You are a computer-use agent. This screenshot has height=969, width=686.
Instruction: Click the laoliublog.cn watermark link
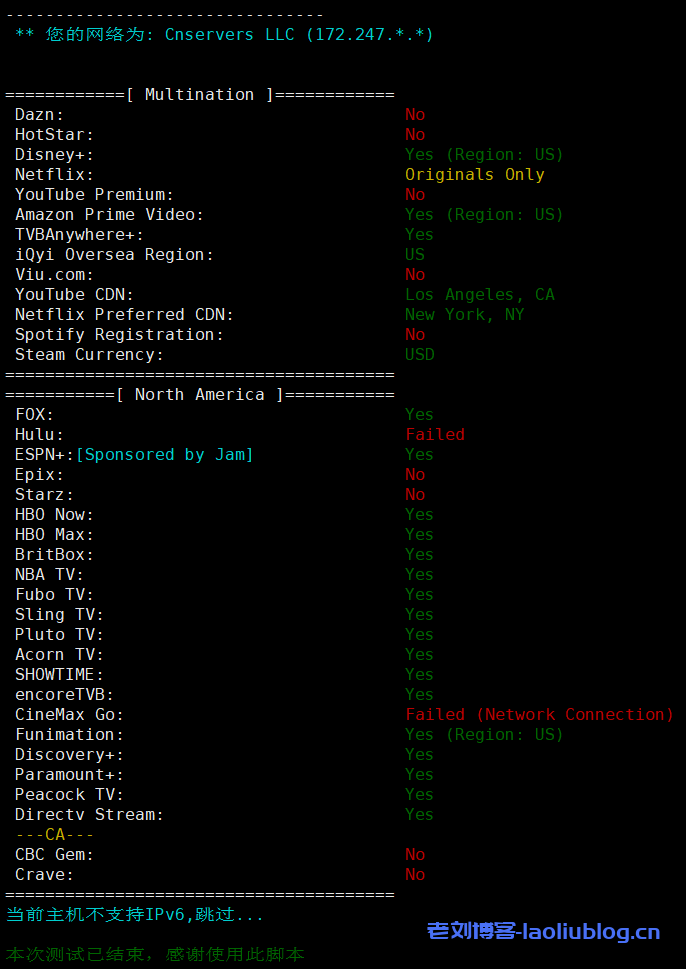coord(543,932)
